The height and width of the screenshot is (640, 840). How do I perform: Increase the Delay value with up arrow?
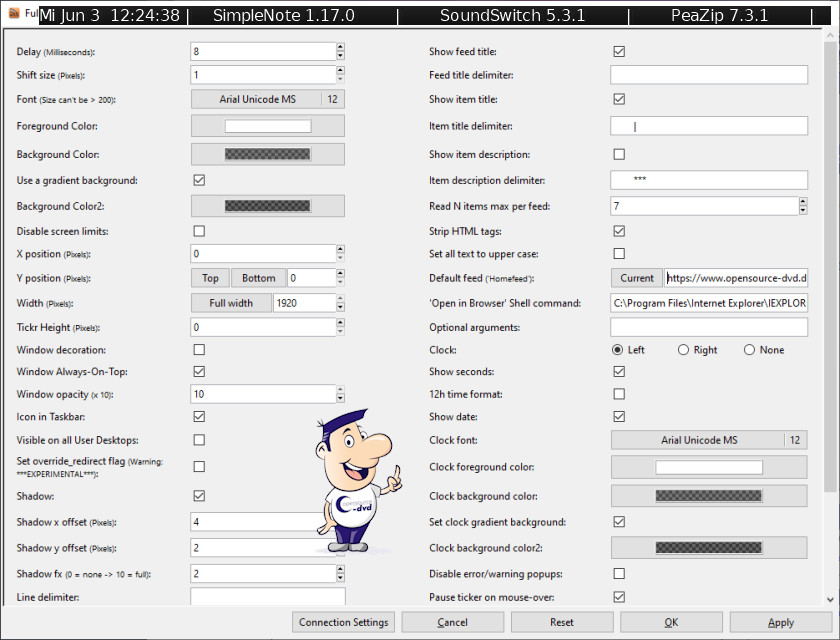coord(340,47)
